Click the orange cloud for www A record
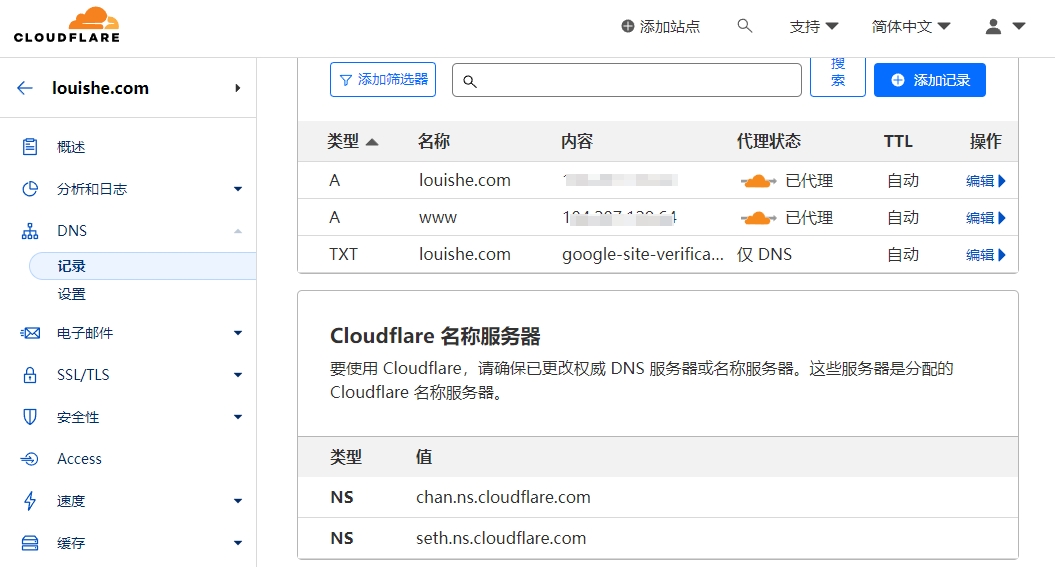Viewport: 1055px width, 567px height. (758, 218)
